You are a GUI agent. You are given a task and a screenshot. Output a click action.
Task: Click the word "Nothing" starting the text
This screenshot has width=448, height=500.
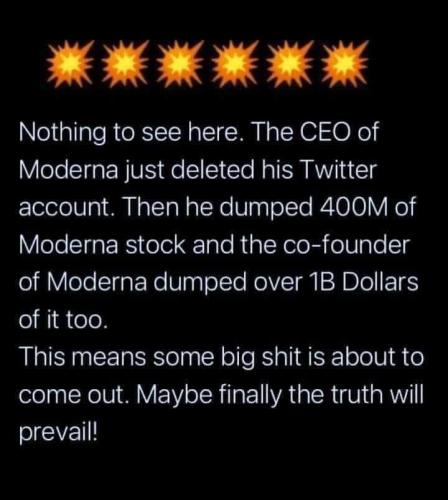pos(63,133)
